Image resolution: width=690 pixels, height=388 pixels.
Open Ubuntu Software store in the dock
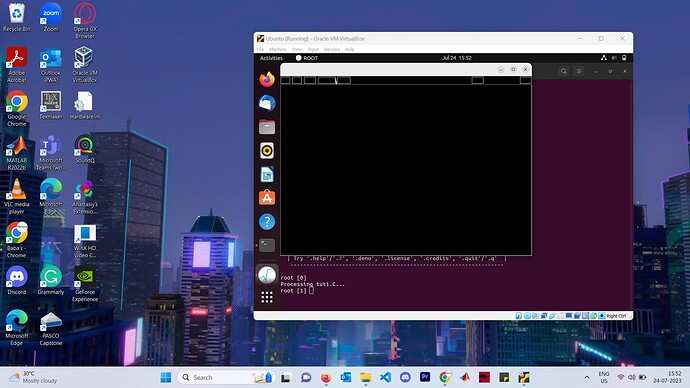tap(267, 198)
